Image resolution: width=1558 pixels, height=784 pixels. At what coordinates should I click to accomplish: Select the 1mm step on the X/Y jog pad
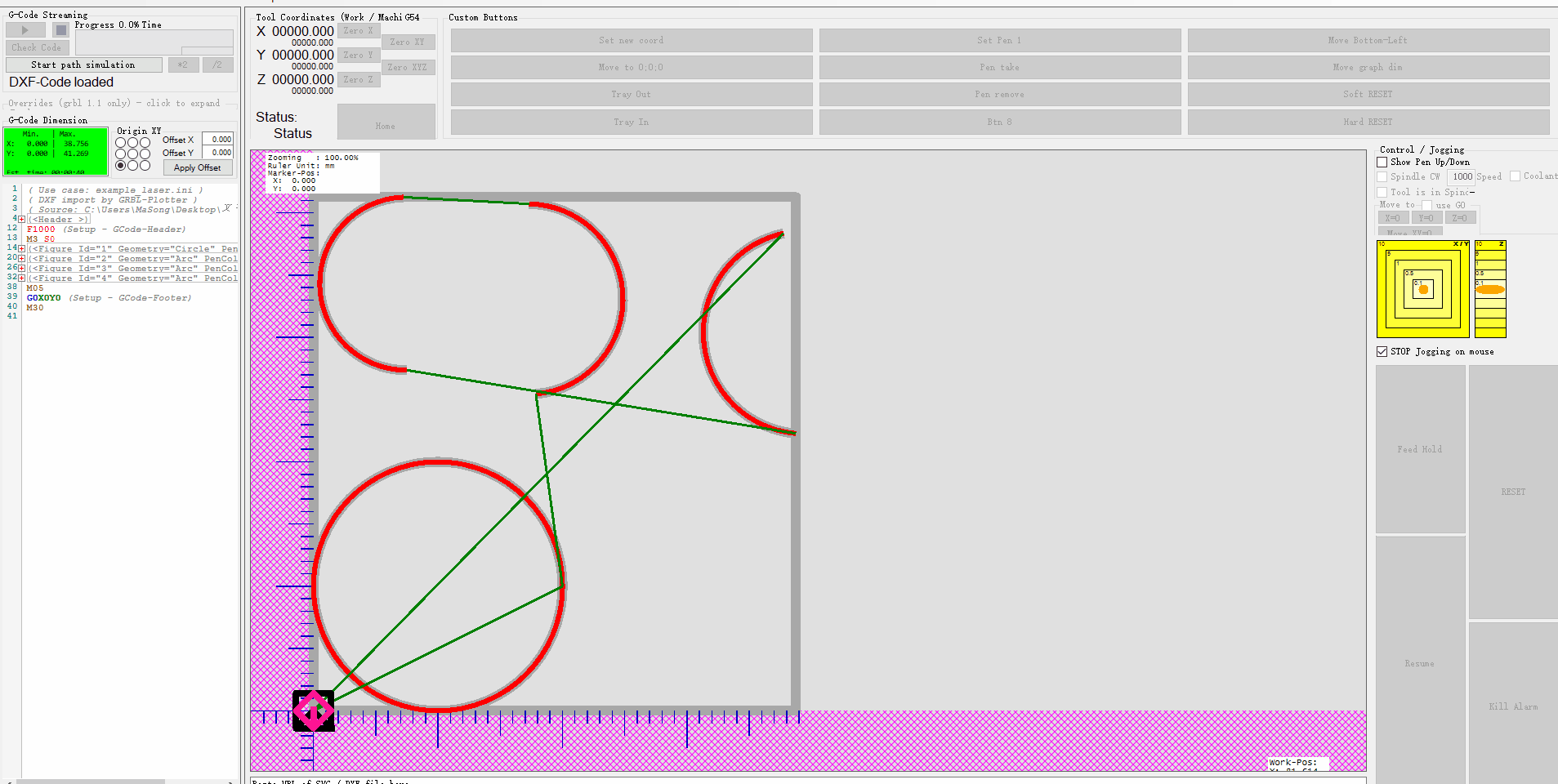click(x=1400, y=288)
